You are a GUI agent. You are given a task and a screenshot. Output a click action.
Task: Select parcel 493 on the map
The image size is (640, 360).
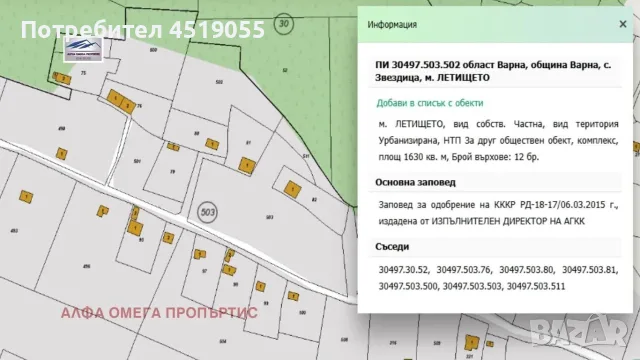point(14,231)
